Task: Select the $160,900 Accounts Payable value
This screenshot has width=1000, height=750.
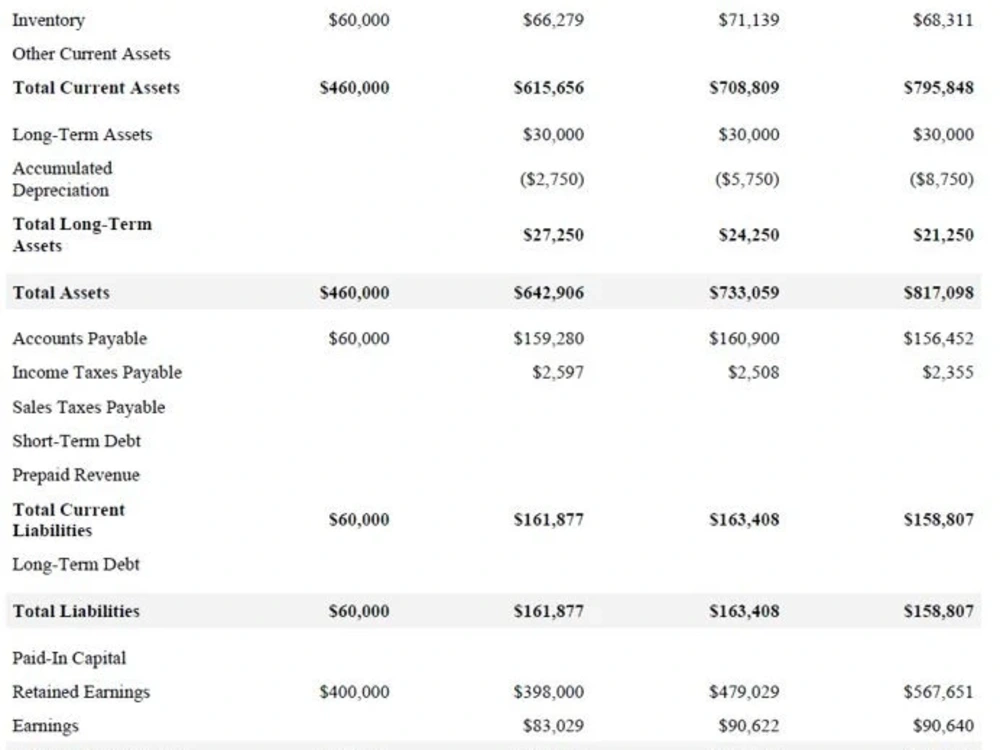Action: pos(744,339)
